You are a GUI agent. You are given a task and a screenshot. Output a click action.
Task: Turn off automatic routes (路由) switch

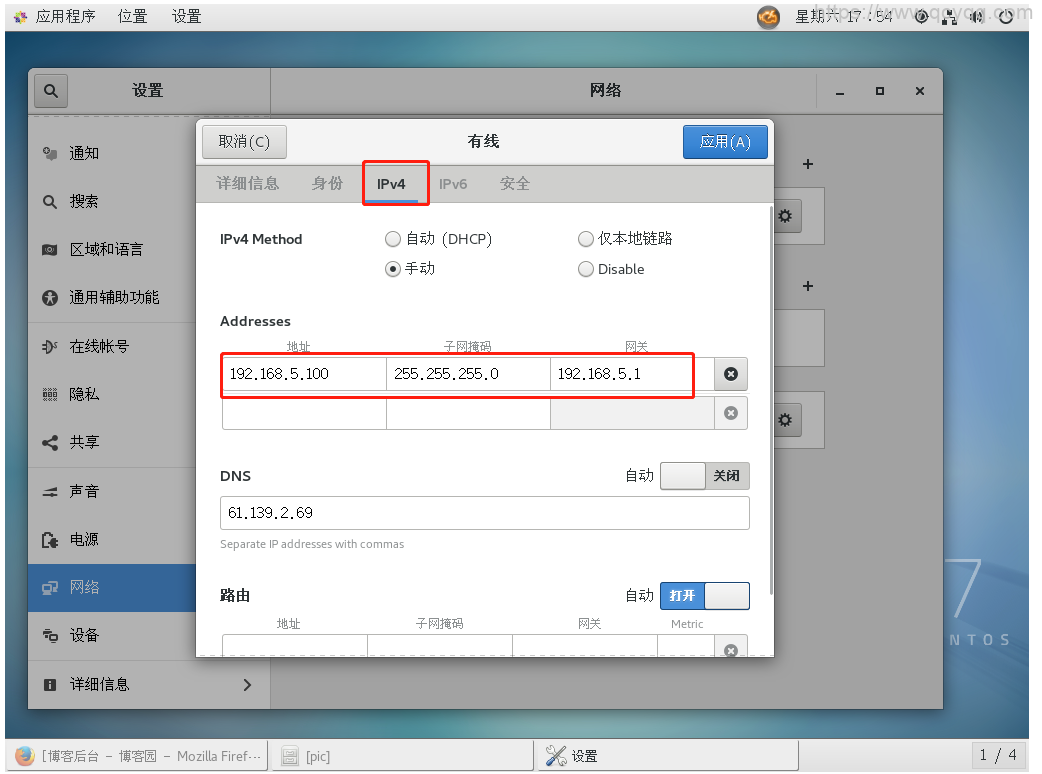pyautogui.click(x=704, y=596)
